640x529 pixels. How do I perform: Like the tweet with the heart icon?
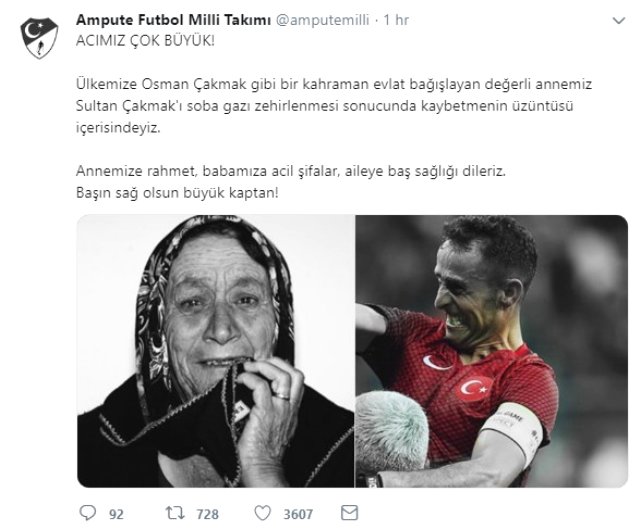[x=262, y=513]
